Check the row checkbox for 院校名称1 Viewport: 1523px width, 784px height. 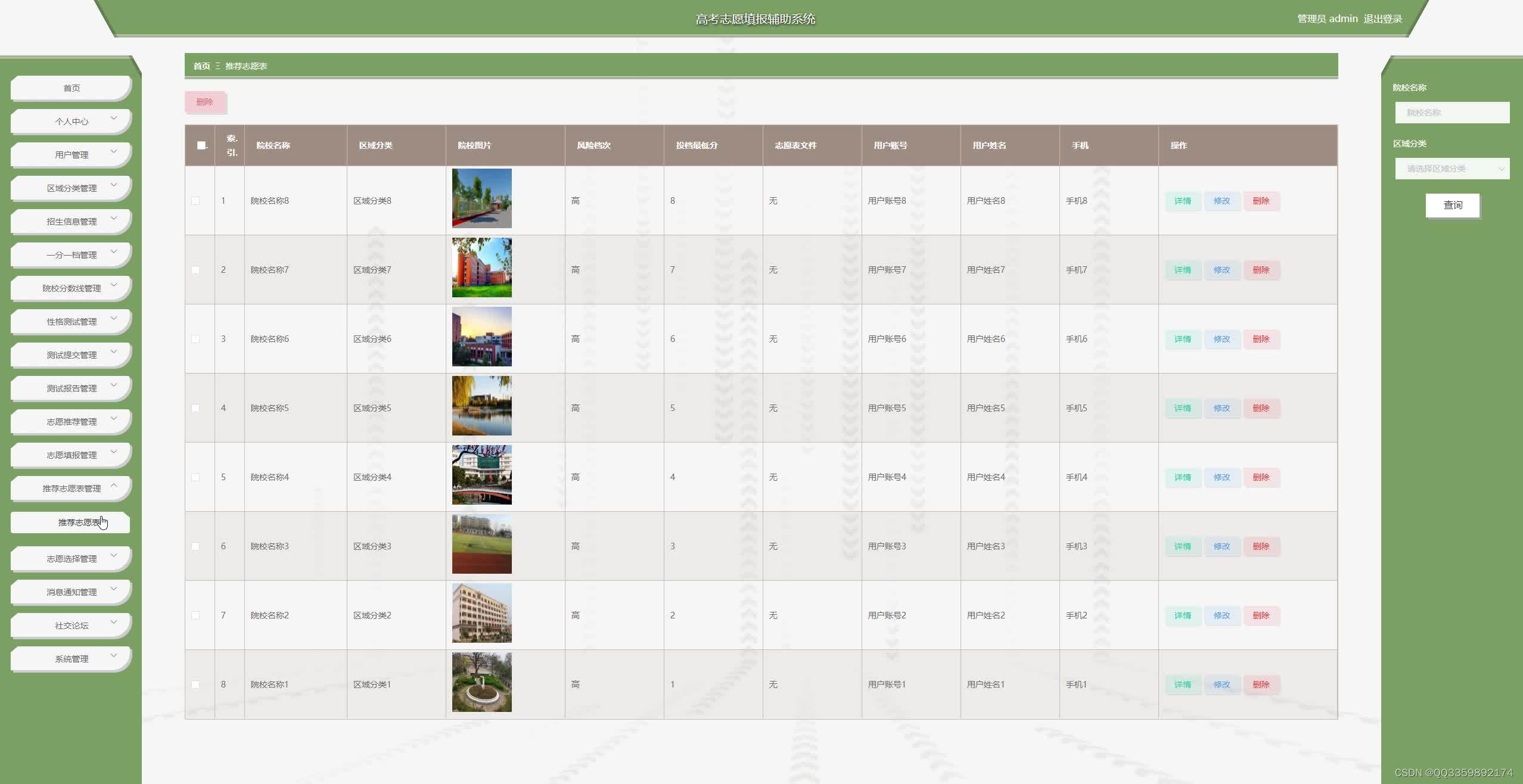(195, 685)
